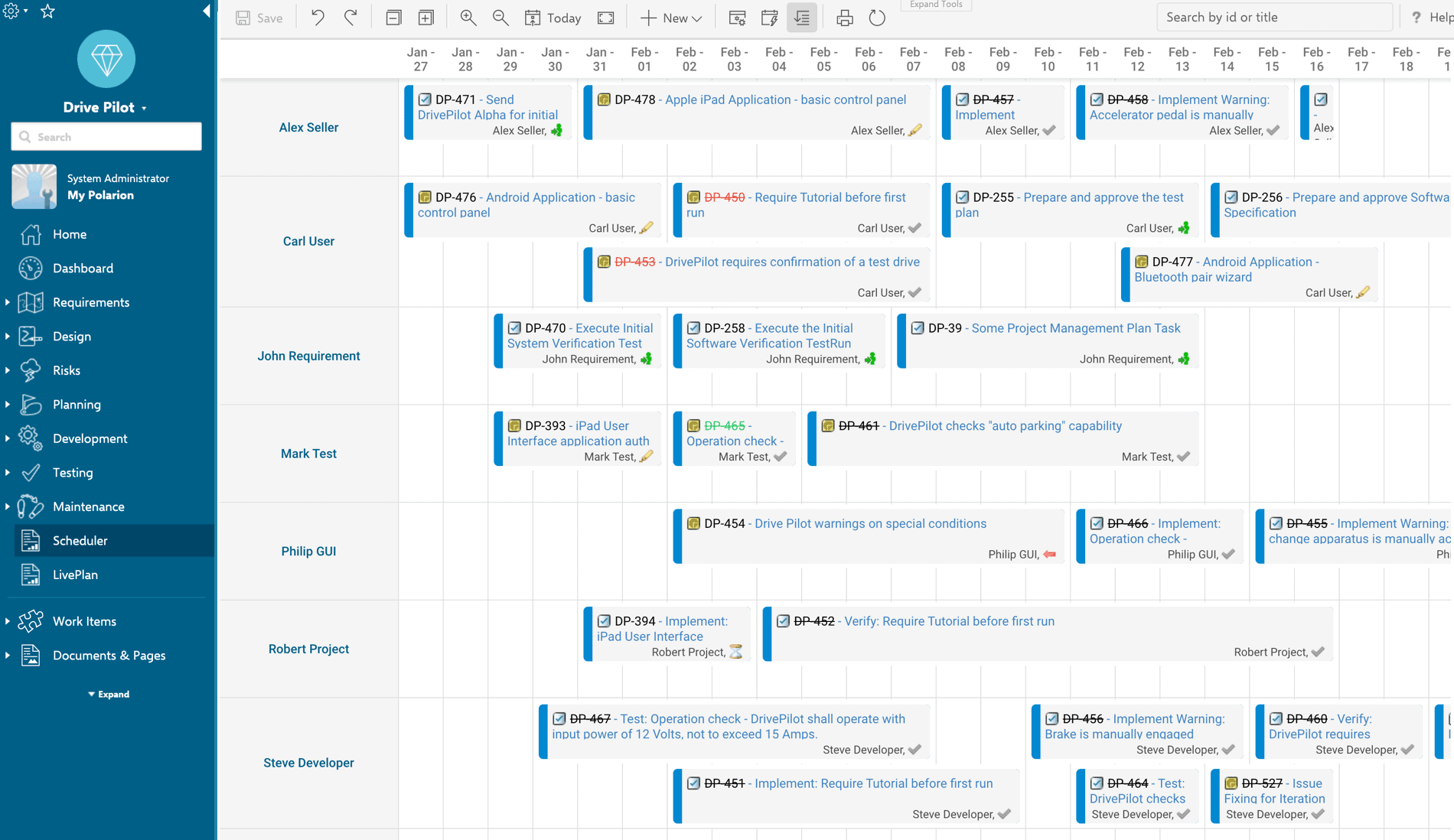
Task: Click the fit-to-screen icon
Action: [605, 18]
